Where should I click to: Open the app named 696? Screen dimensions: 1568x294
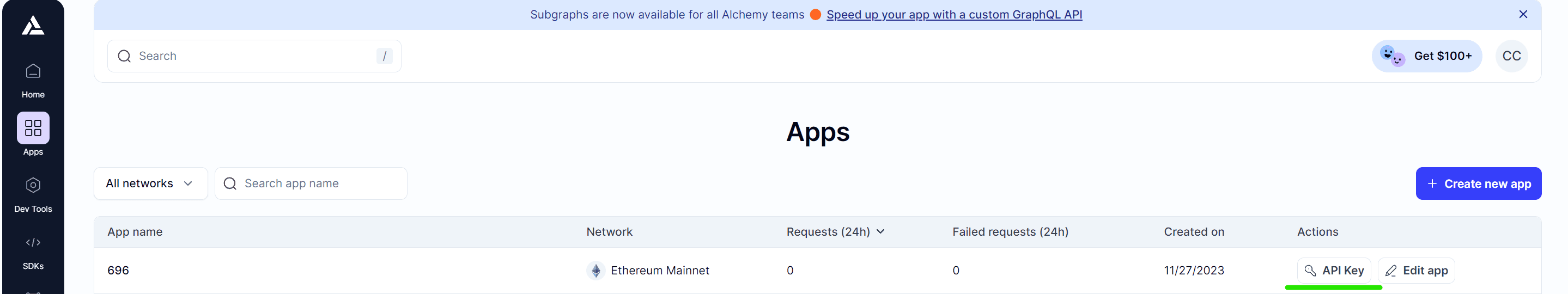coord(118,270)
